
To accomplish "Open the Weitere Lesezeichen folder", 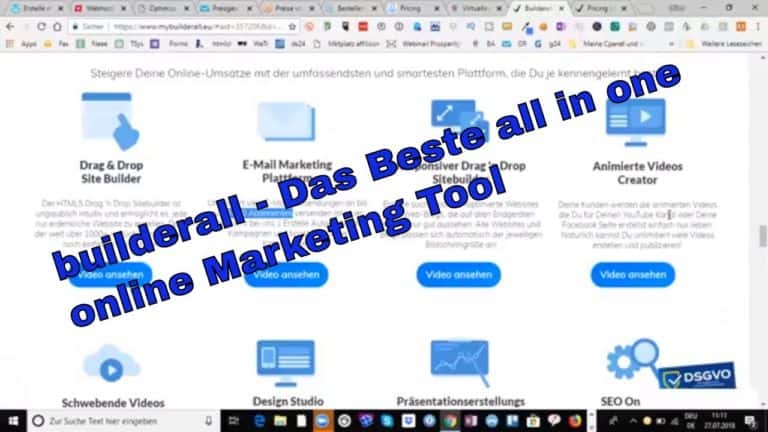I will click(x=724, y=44).
